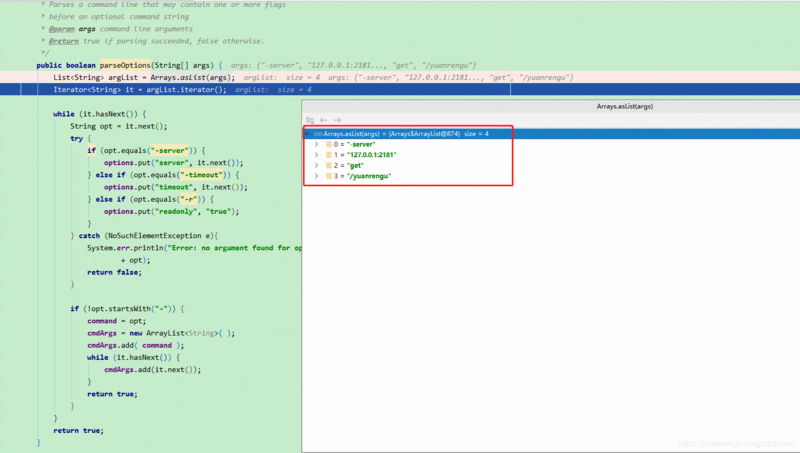This screenshot has width=800, height=453.
Task: Click cmdArgs.add( command ); line
Action: click(x=135, y=345)
